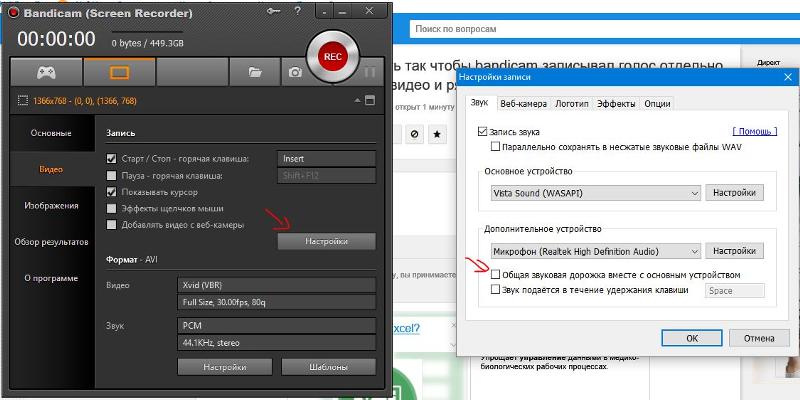Click the Xvid (VBR) video codec field
The height and width of the screenshot is (400, 800).
coord(277,285)
